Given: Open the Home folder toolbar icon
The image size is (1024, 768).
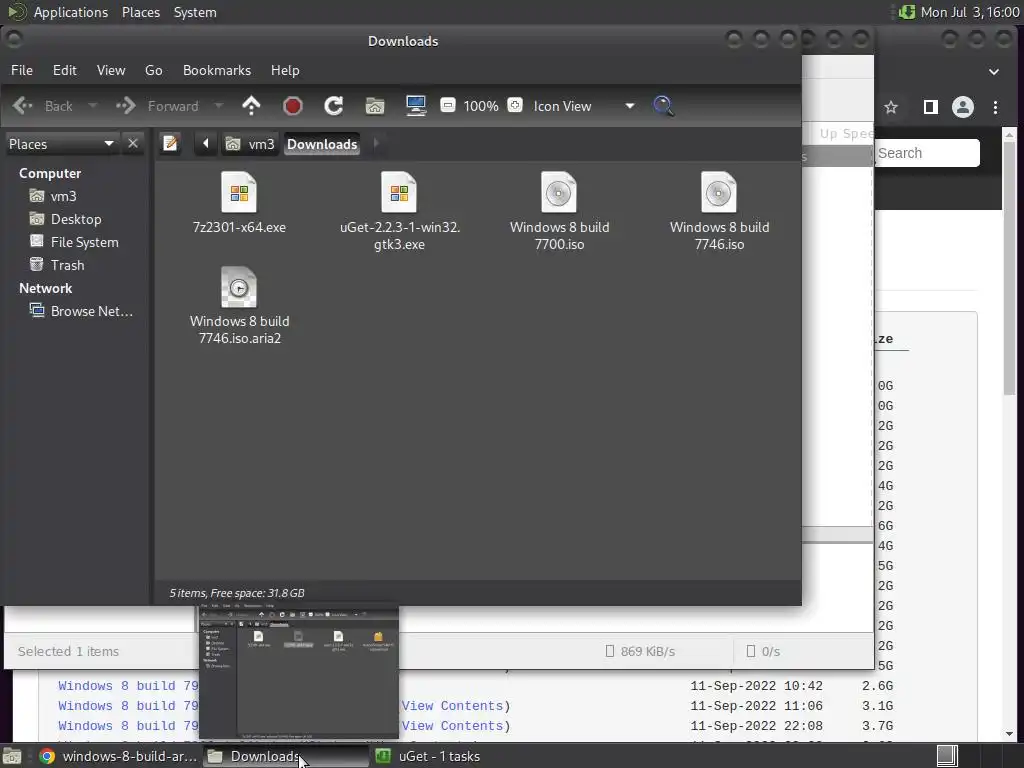Looking at the screenshot, I should [x=375, y=106].
